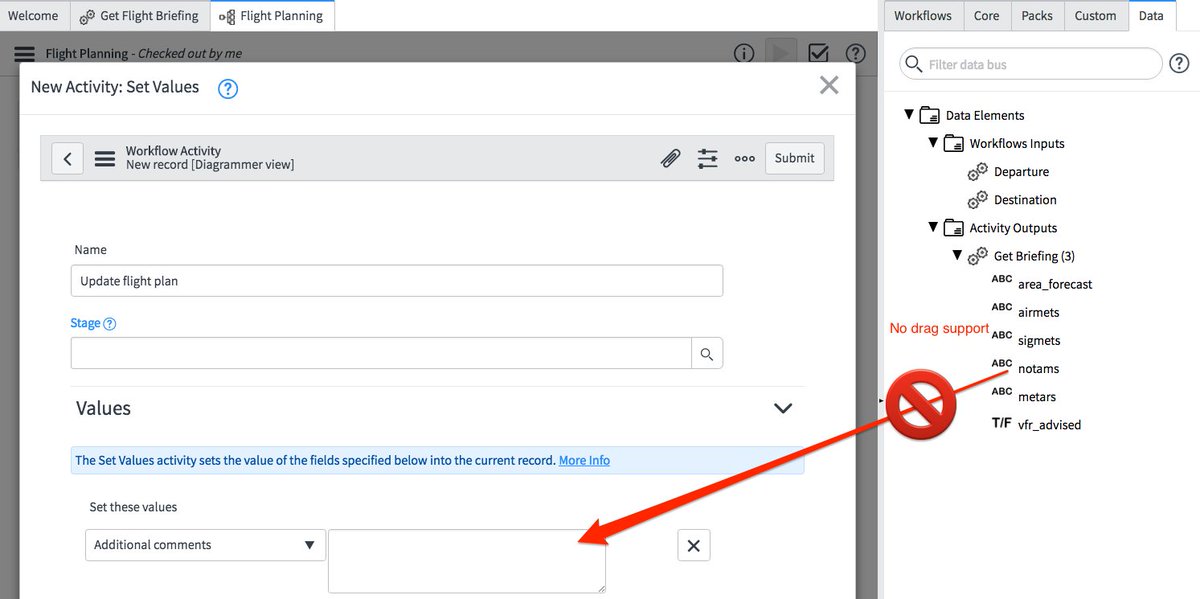Collapse the Data Elements tree node
The image size is (1200, 599).
coord(909,115)
